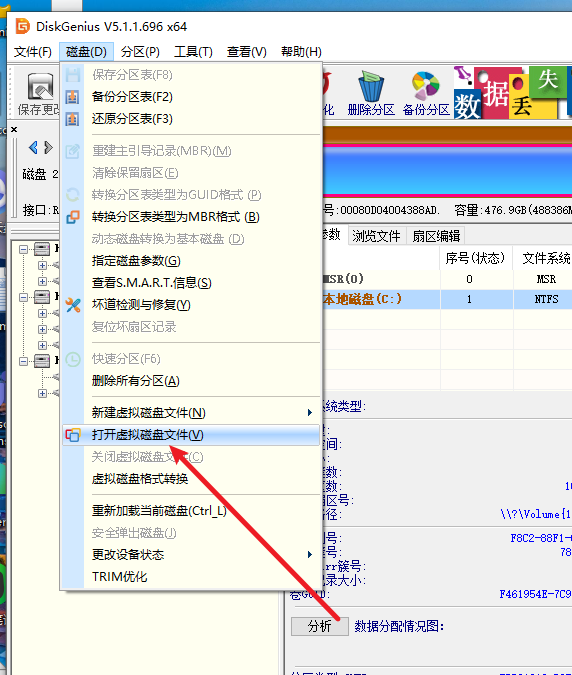Choose 删除所有分区(A) entry
572x675 pixels.
tap(191, 381)
